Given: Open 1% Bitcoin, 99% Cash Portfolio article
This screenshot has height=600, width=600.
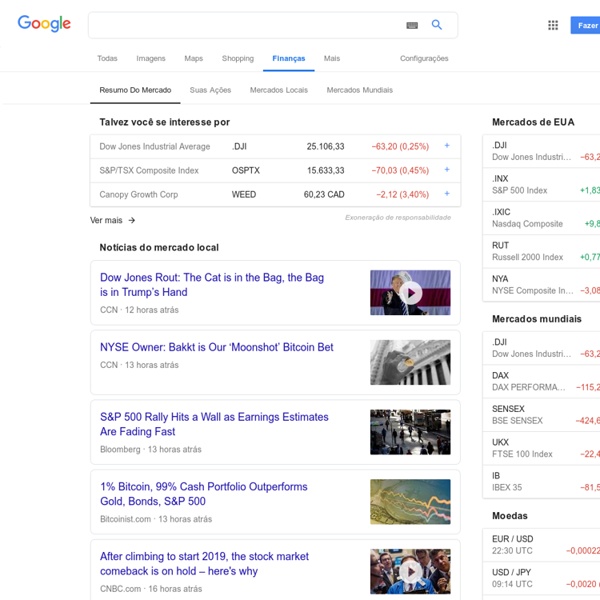Looking at the screenshot, I should [204, 494].
